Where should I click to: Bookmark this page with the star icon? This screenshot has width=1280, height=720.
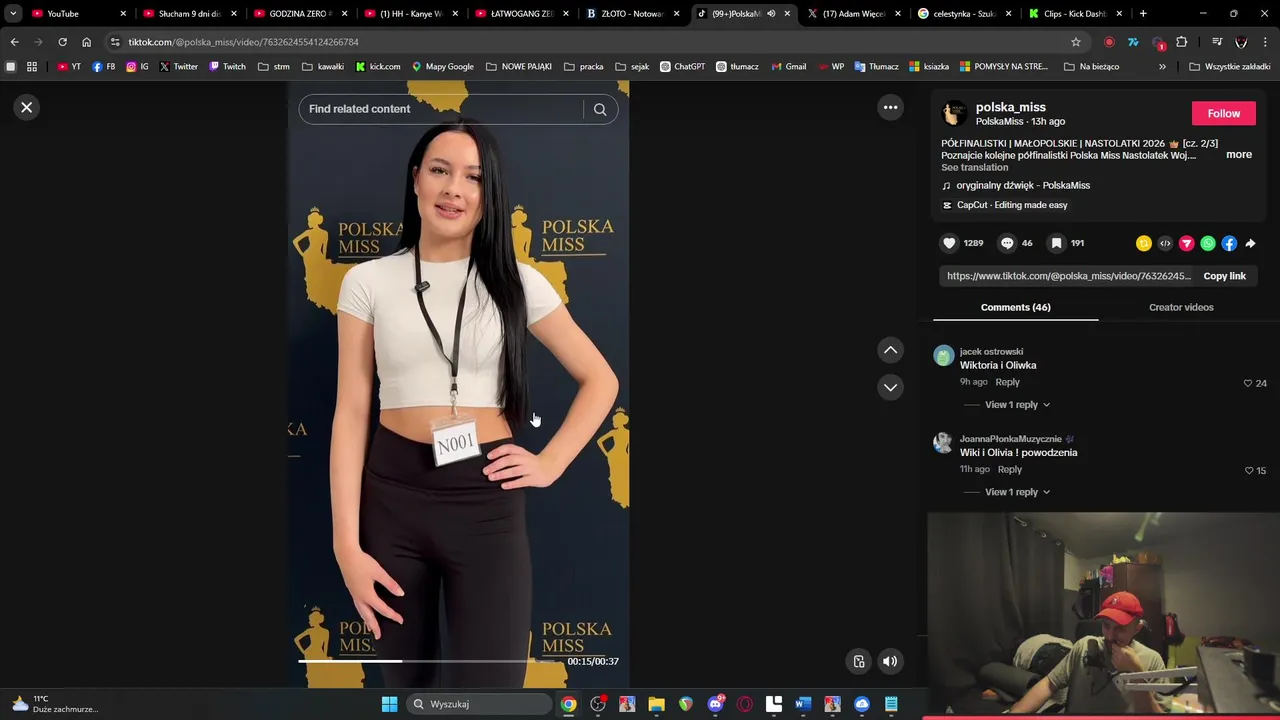[x=1076, y=42]
